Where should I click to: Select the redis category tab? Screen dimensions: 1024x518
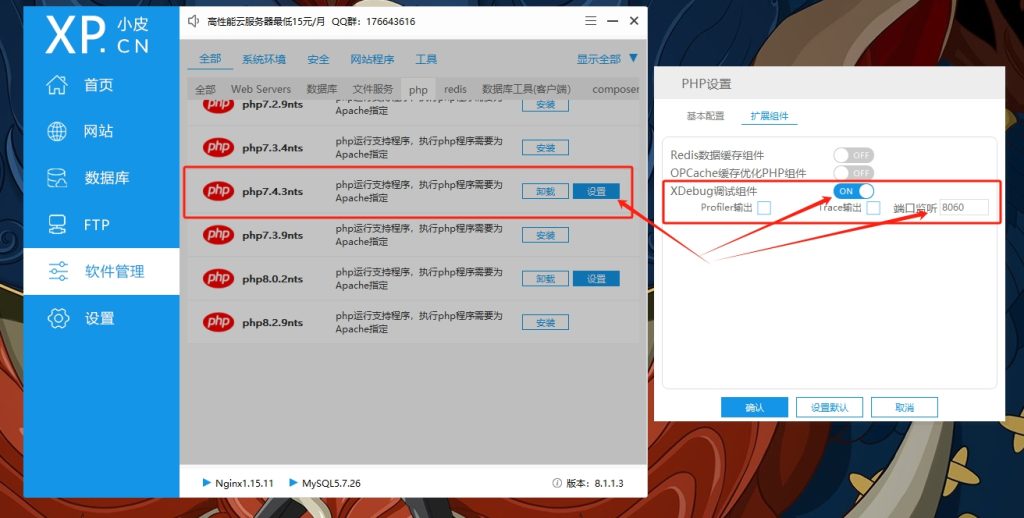[455, 89]
